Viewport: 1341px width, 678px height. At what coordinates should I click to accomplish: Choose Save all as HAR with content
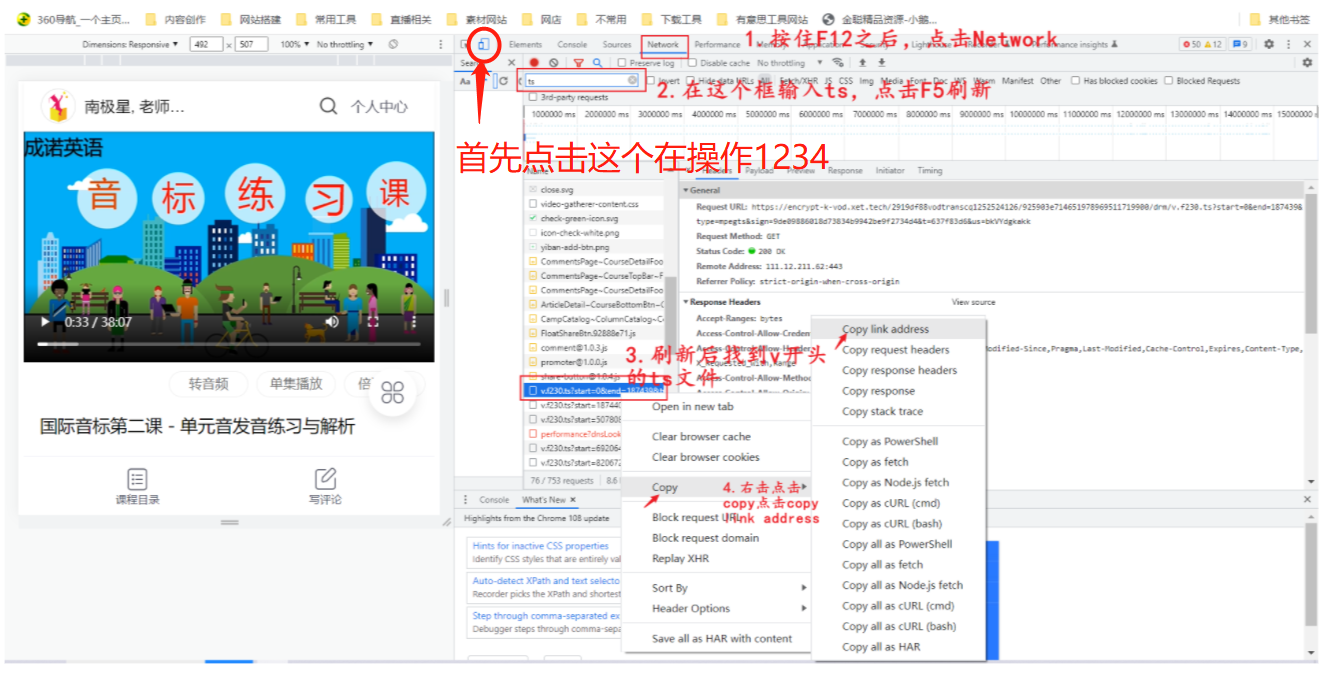(722, 638)
